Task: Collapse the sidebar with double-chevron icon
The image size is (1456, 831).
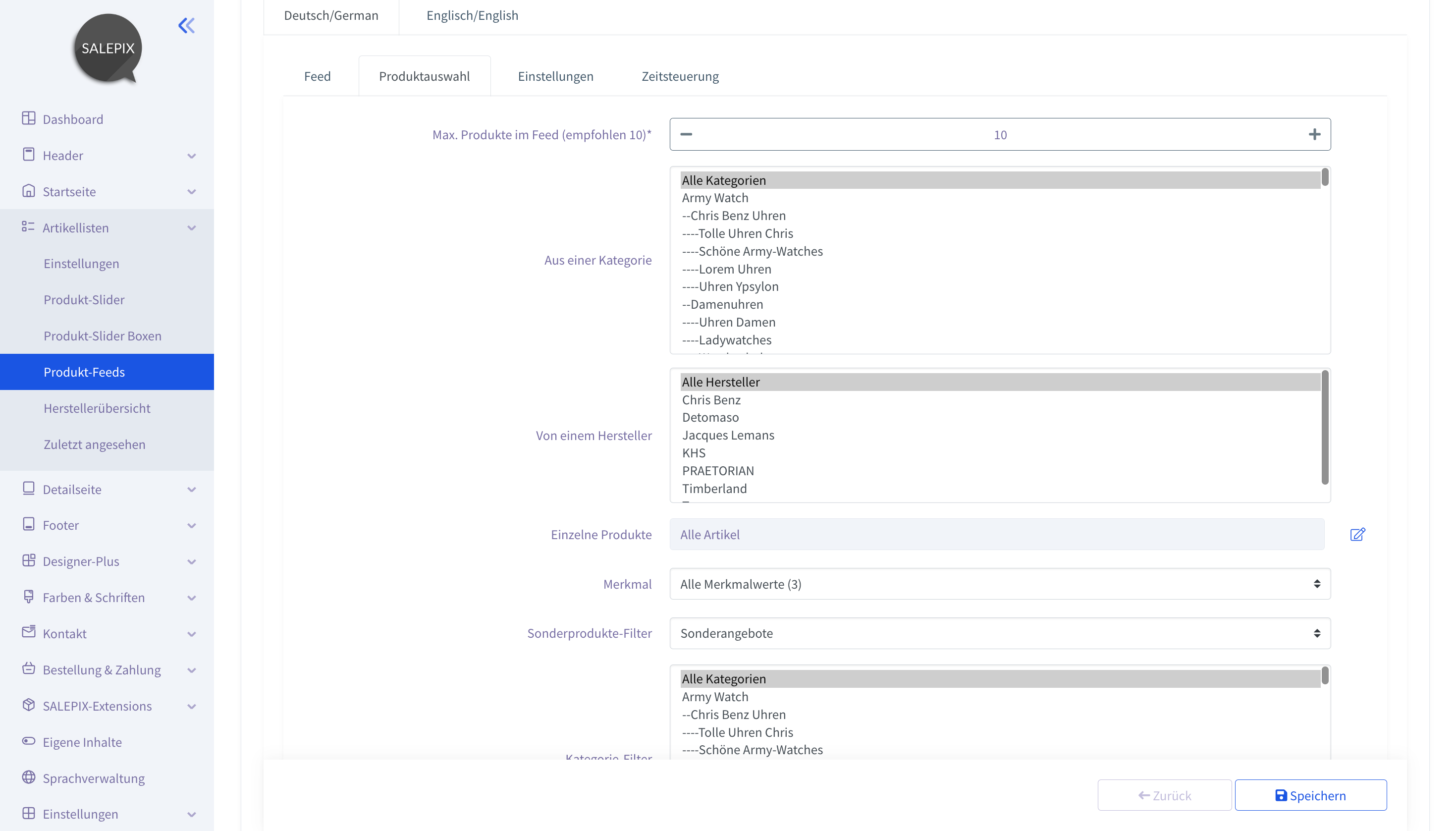Action: [187, 26]
